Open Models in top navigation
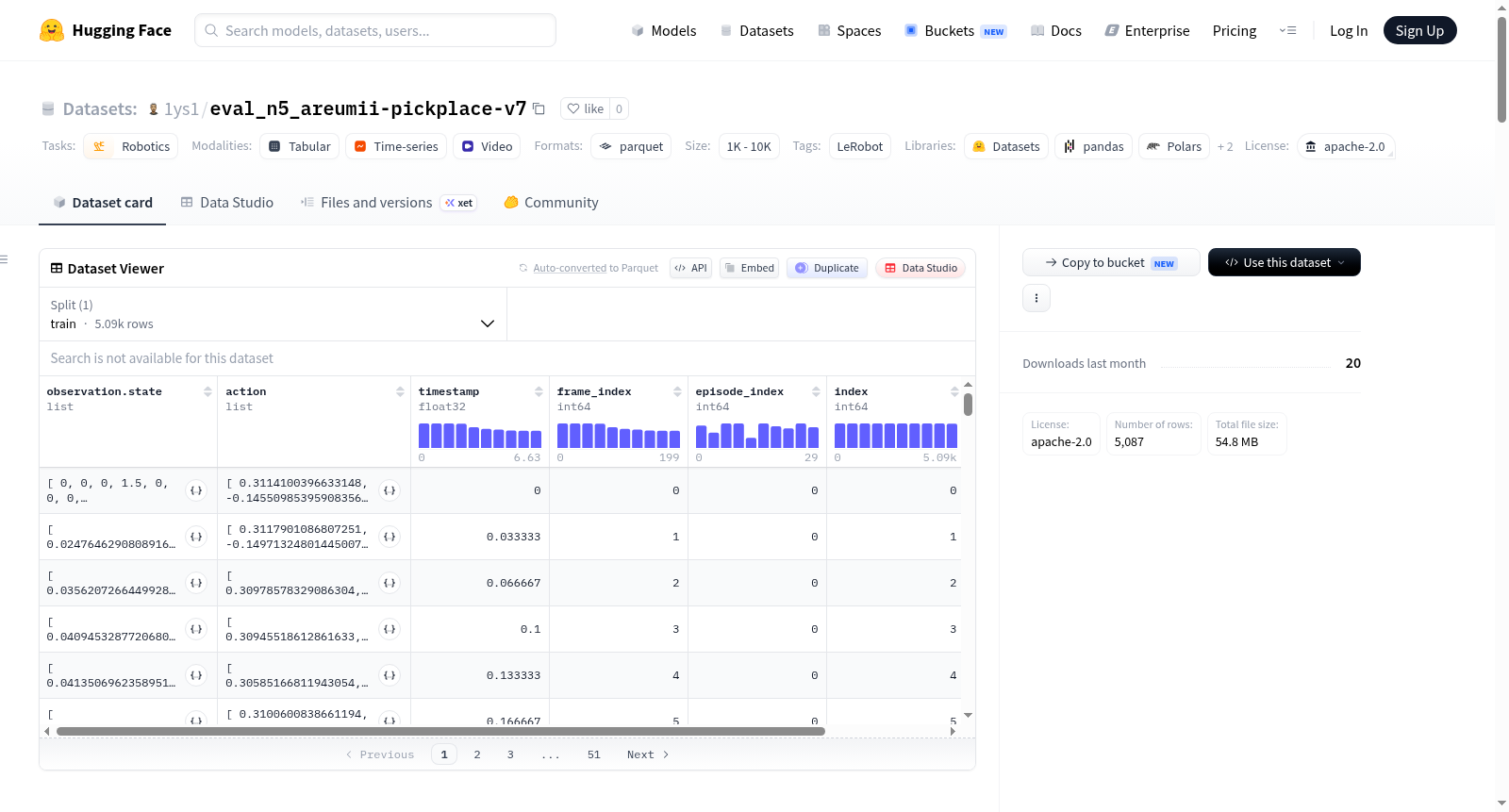The width and height of the screenshot is (1509, 812). point(664,31)
